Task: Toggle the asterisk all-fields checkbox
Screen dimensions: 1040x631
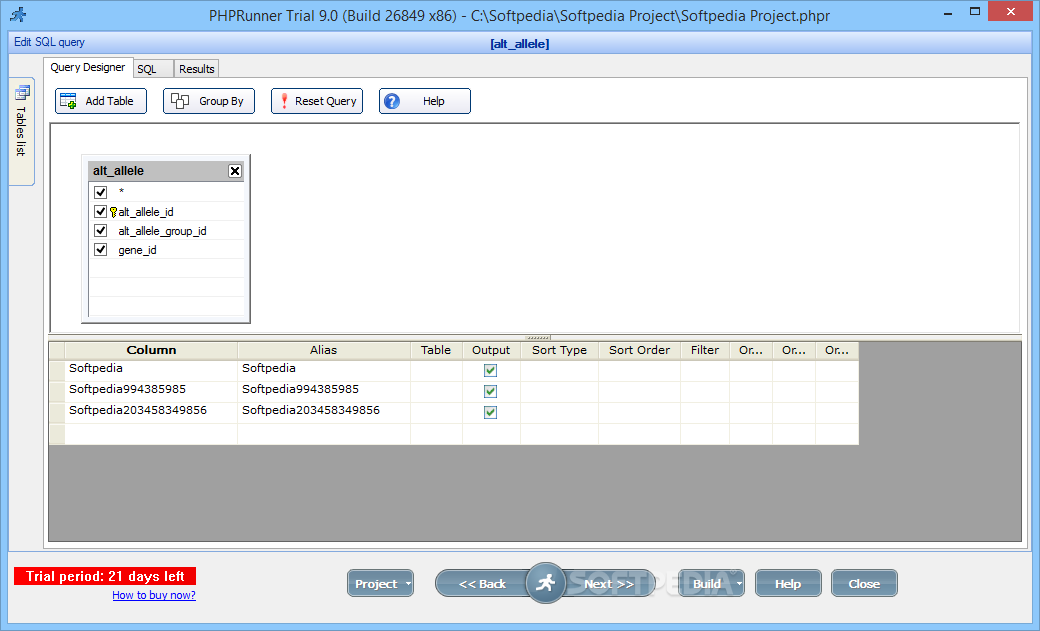Action: point(101,192)
